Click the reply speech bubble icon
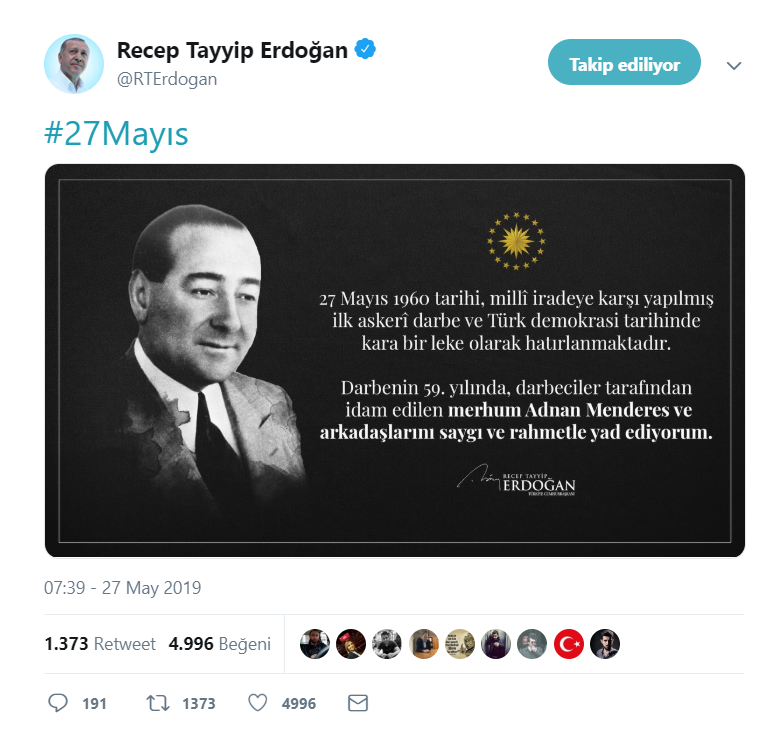The image size is (782, 734). click(x=58, y=703)
